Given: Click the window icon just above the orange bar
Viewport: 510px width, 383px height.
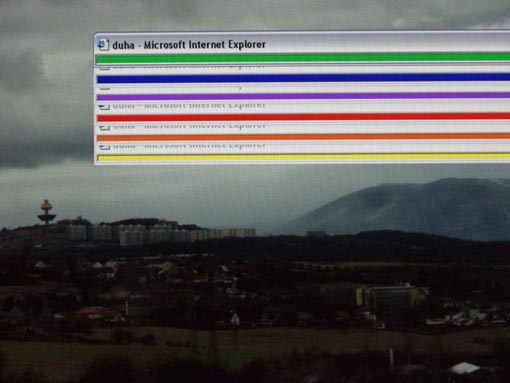Looking at the screenshot, I should pos(105,127).
